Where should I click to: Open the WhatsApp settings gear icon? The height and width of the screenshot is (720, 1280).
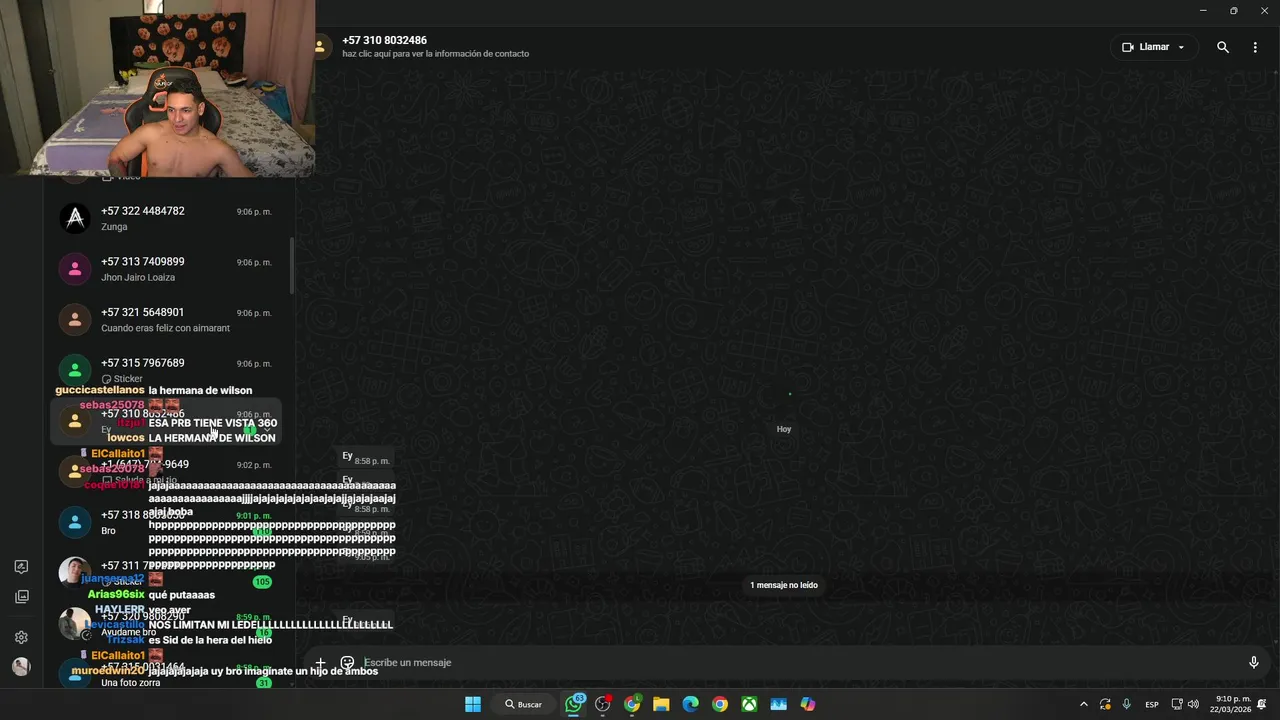coord(21,637)
